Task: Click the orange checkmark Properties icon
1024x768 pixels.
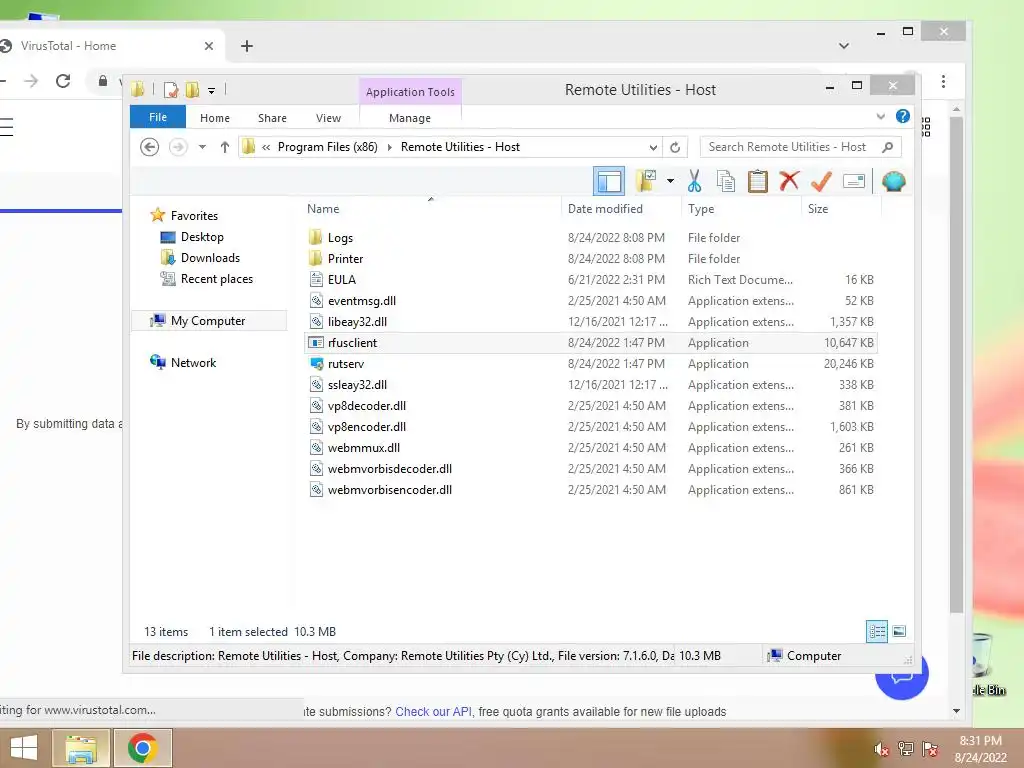Action: [821, 181]
